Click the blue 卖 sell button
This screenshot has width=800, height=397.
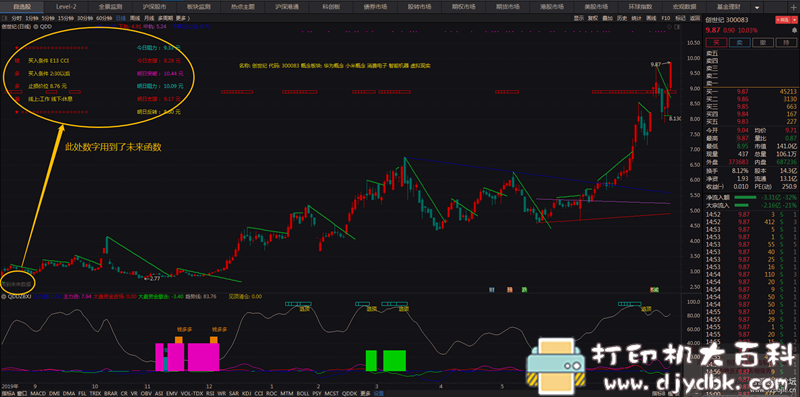[x=740, y=42]
